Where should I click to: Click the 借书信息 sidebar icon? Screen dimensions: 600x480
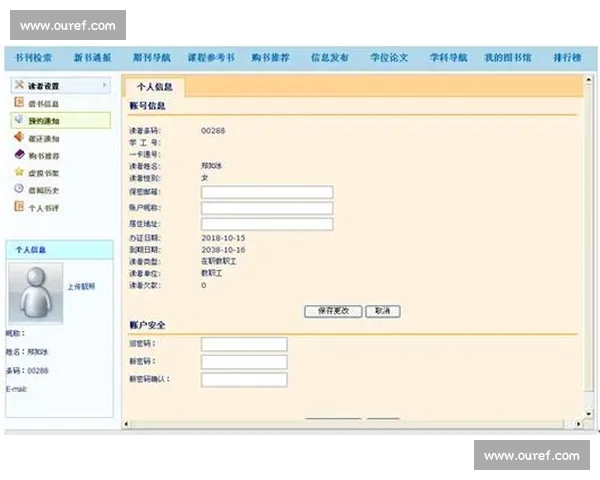point(19,102)
